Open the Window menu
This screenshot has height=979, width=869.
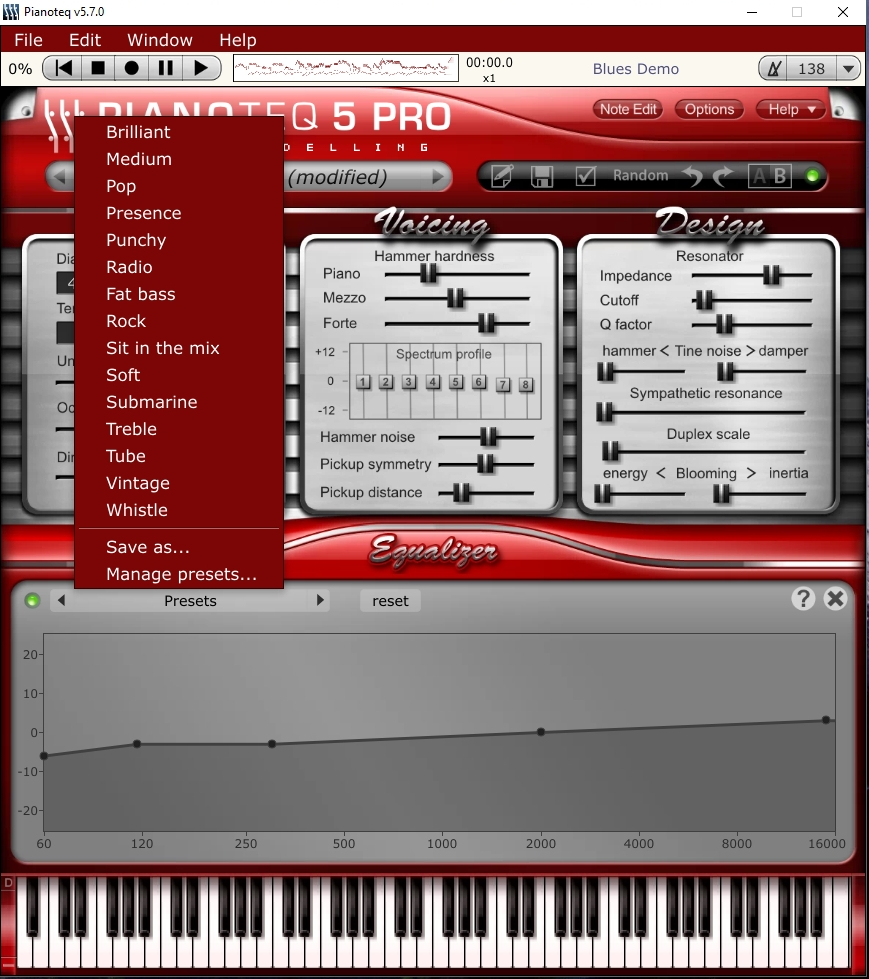pos(160,40)
